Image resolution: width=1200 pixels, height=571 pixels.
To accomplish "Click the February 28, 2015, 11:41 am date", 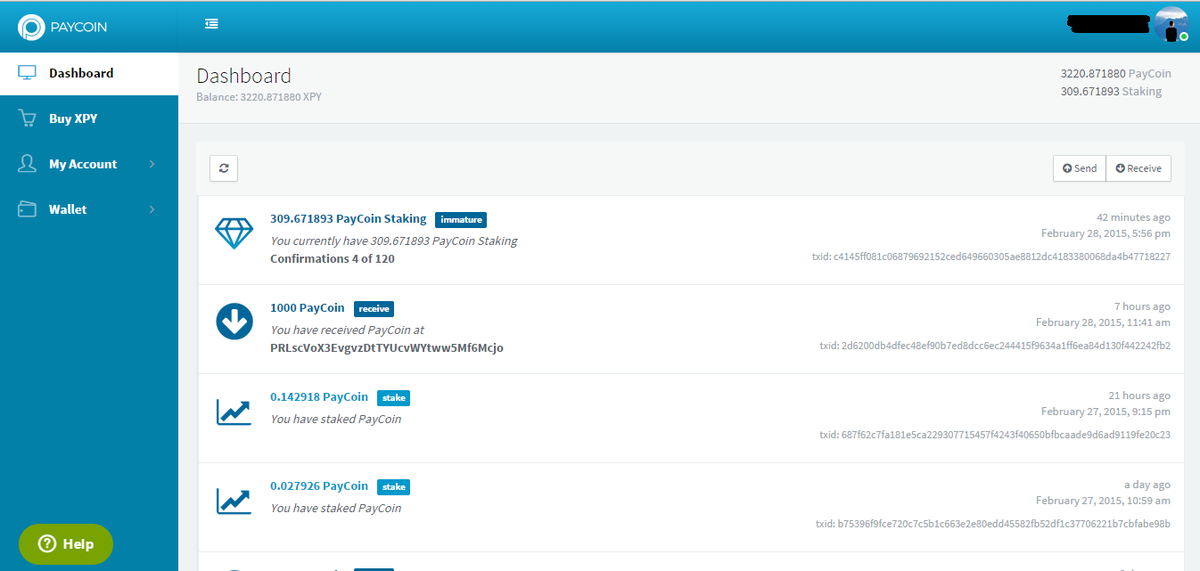I will pyautogui.click(x=1103, y=322).
